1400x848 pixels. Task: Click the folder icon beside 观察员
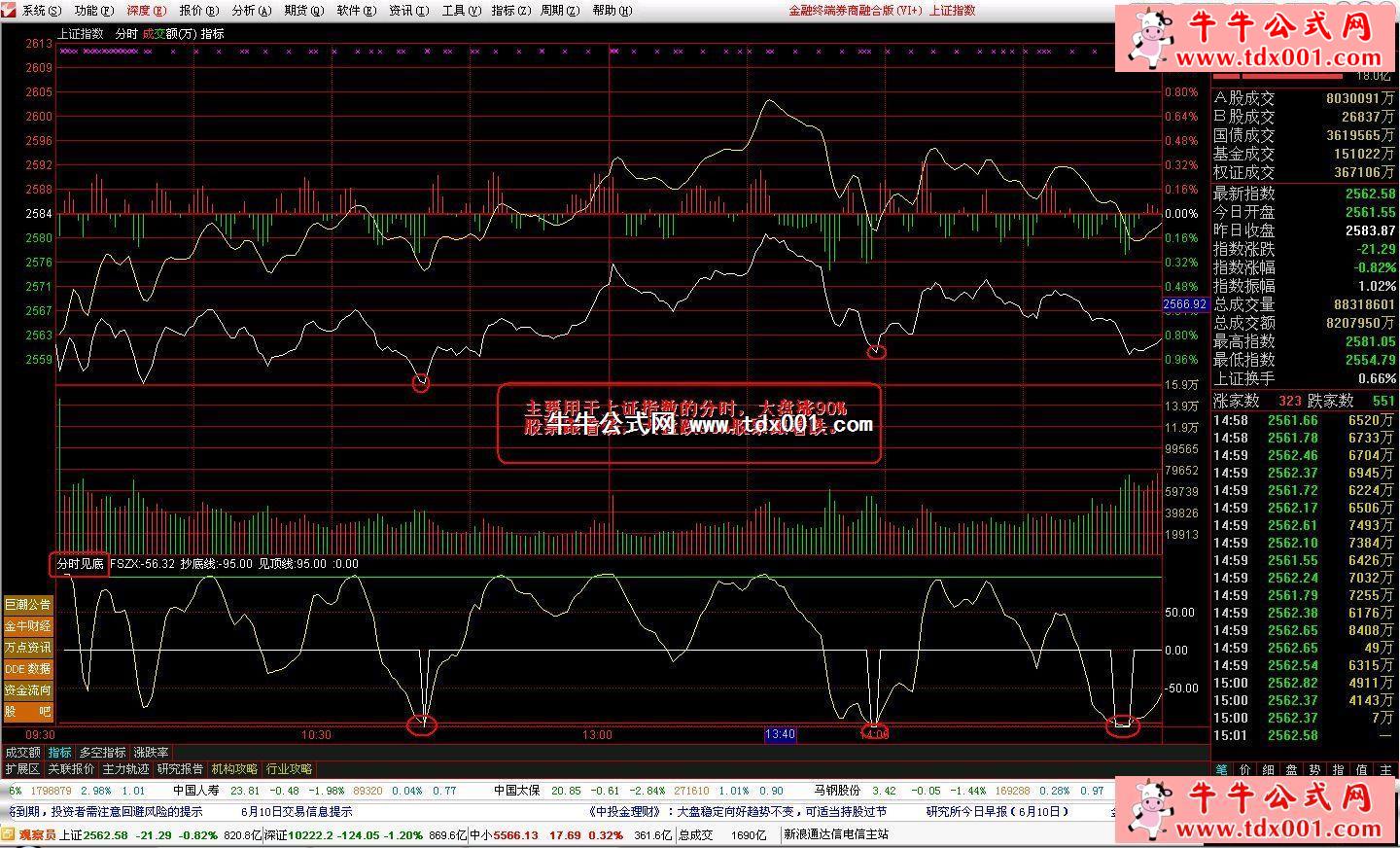pos(9,834)
